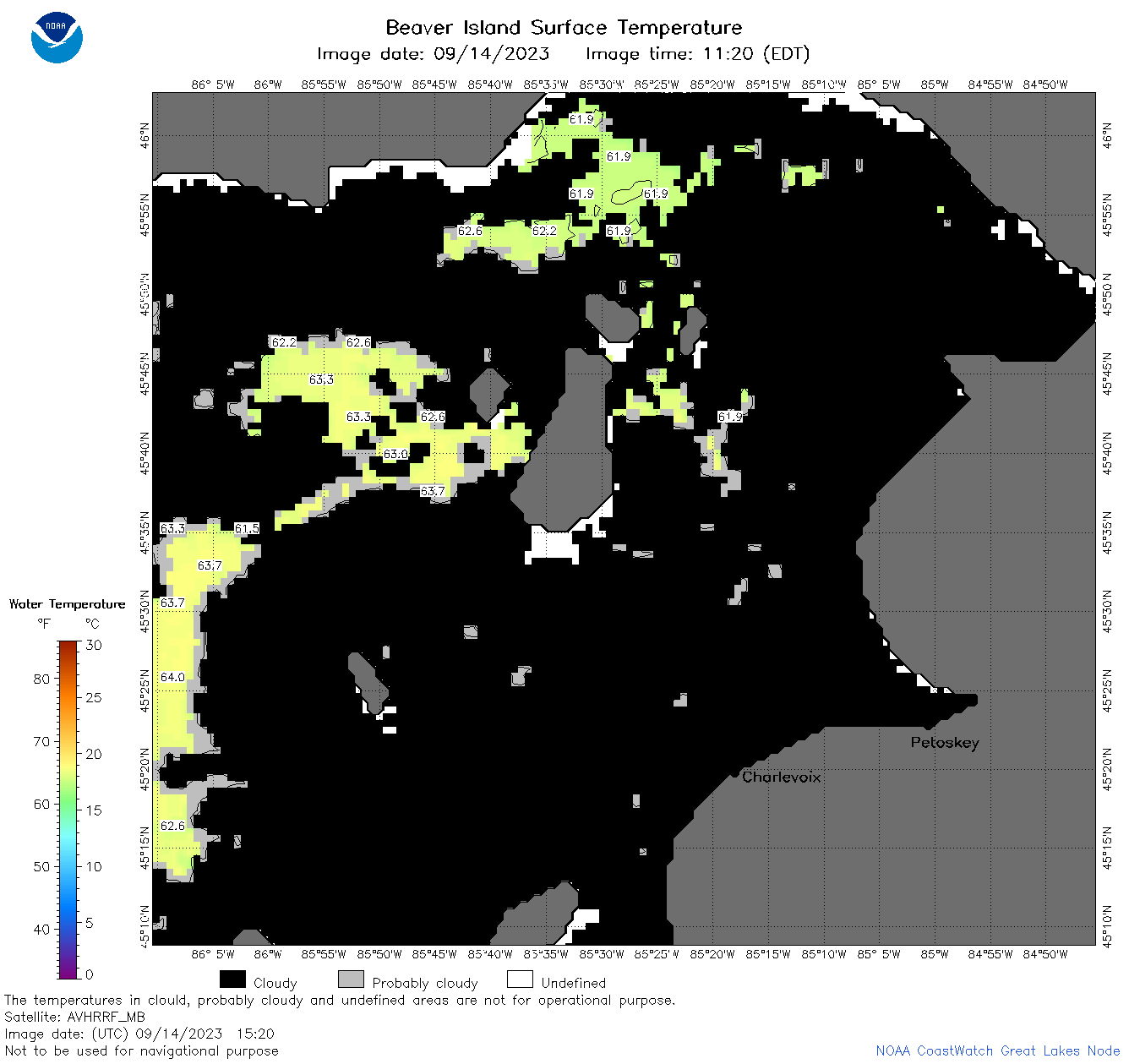Click the 0 Celsius scale tick value

pos(90,974)
